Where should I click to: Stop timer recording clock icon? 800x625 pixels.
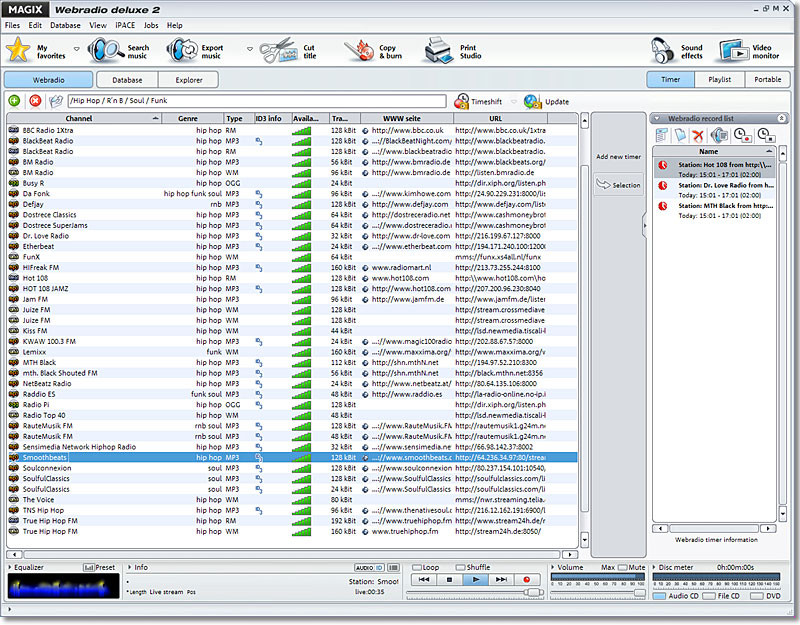(766, 135)
